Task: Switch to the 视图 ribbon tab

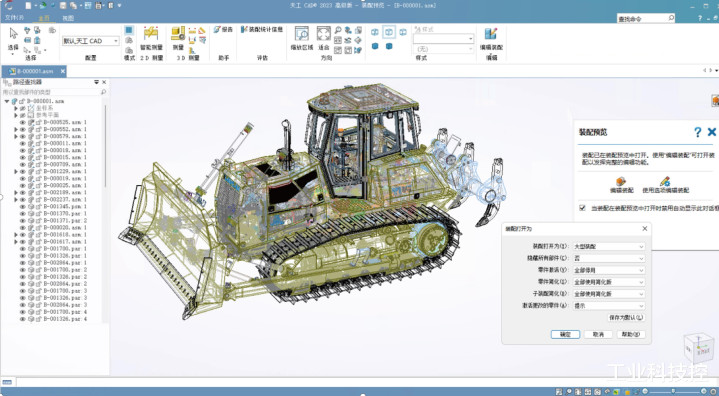Action: coord(68,18)
